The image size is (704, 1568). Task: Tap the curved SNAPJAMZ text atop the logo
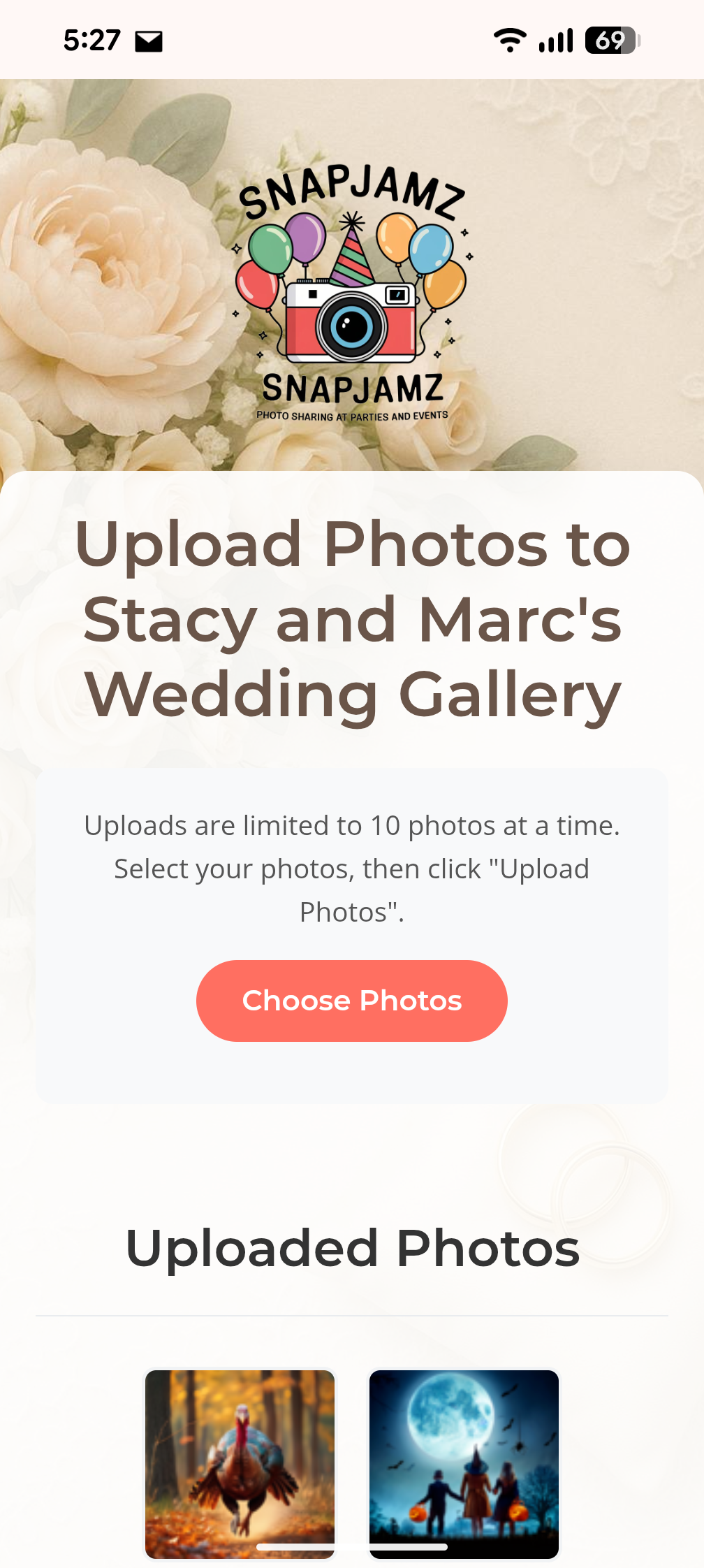(x=352, y=191)
